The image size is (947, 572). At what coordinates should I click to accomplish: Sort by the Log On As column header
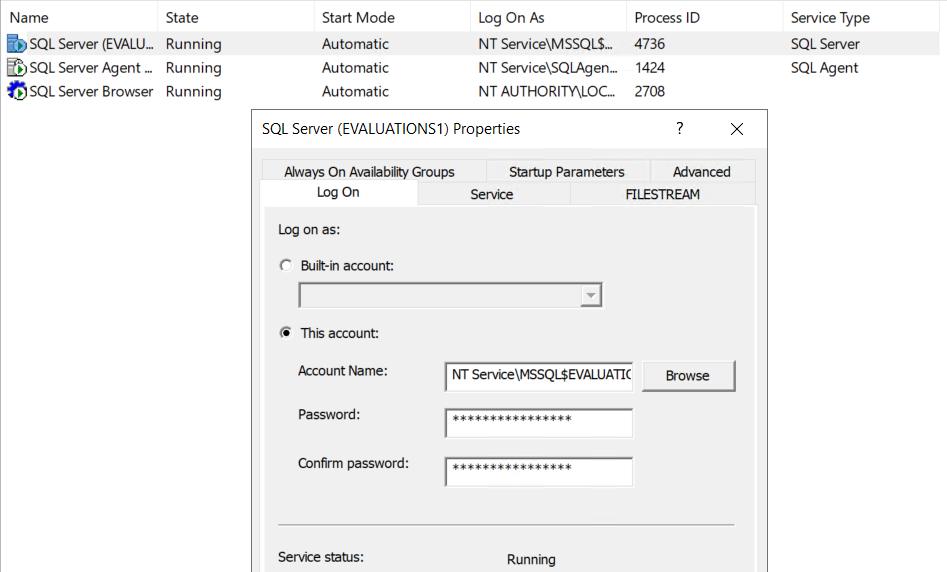548,18
